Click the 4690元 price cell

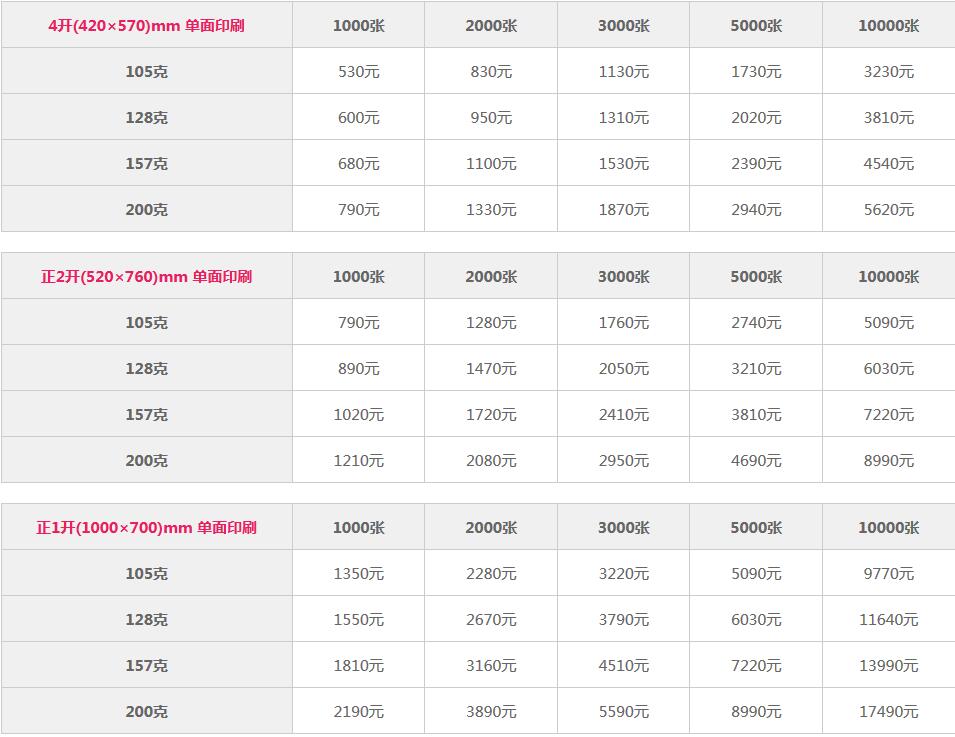pyautogui.click(x=756, y=460)
